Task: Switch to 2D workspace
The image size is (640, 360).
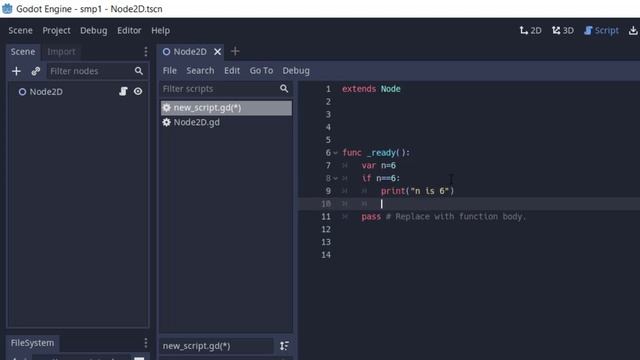Action: pyautogui.click(x=531, y=31)
